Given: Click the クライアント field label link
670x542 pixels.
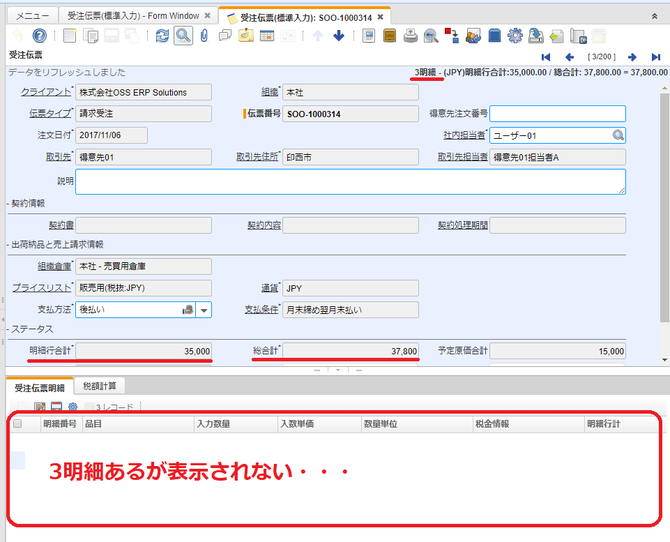Looking at the screenshot, I should click(46, 92).
